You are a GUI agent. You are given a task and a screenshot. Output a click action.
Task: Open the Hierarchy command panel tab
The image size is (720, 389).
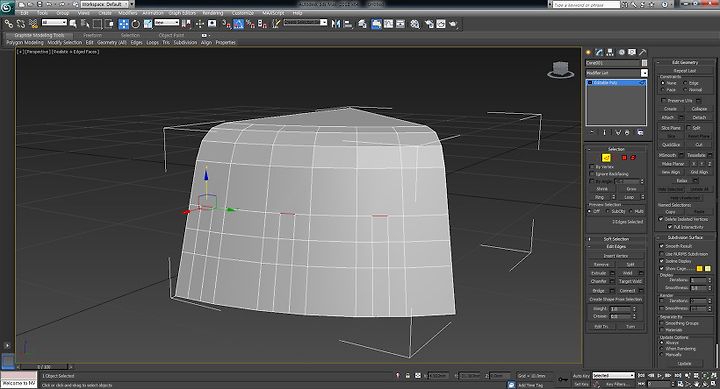point(610,52)
